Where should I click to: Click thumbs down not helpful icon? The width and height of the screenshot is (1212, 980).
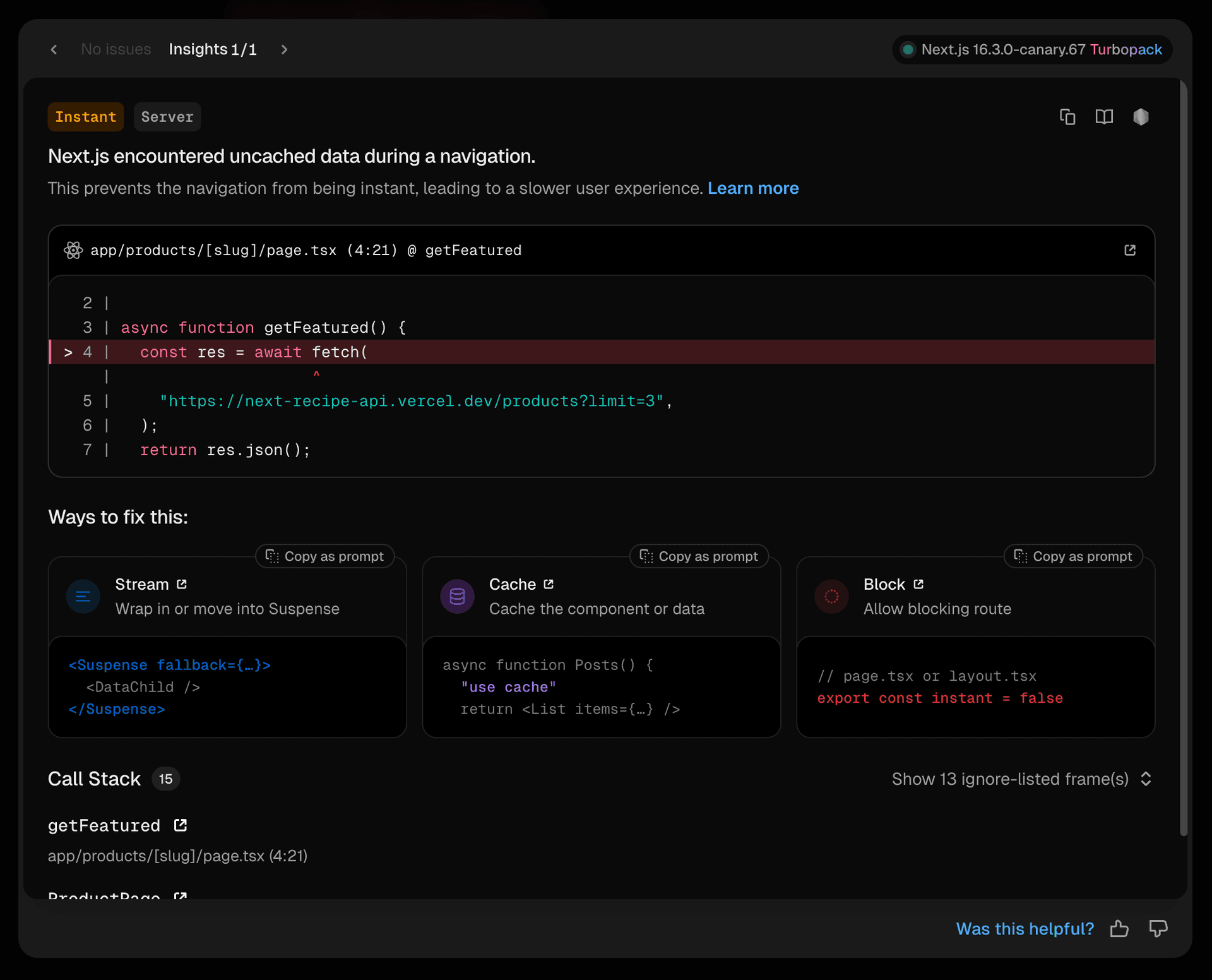pyautogui.click(x=1158, y=928)
